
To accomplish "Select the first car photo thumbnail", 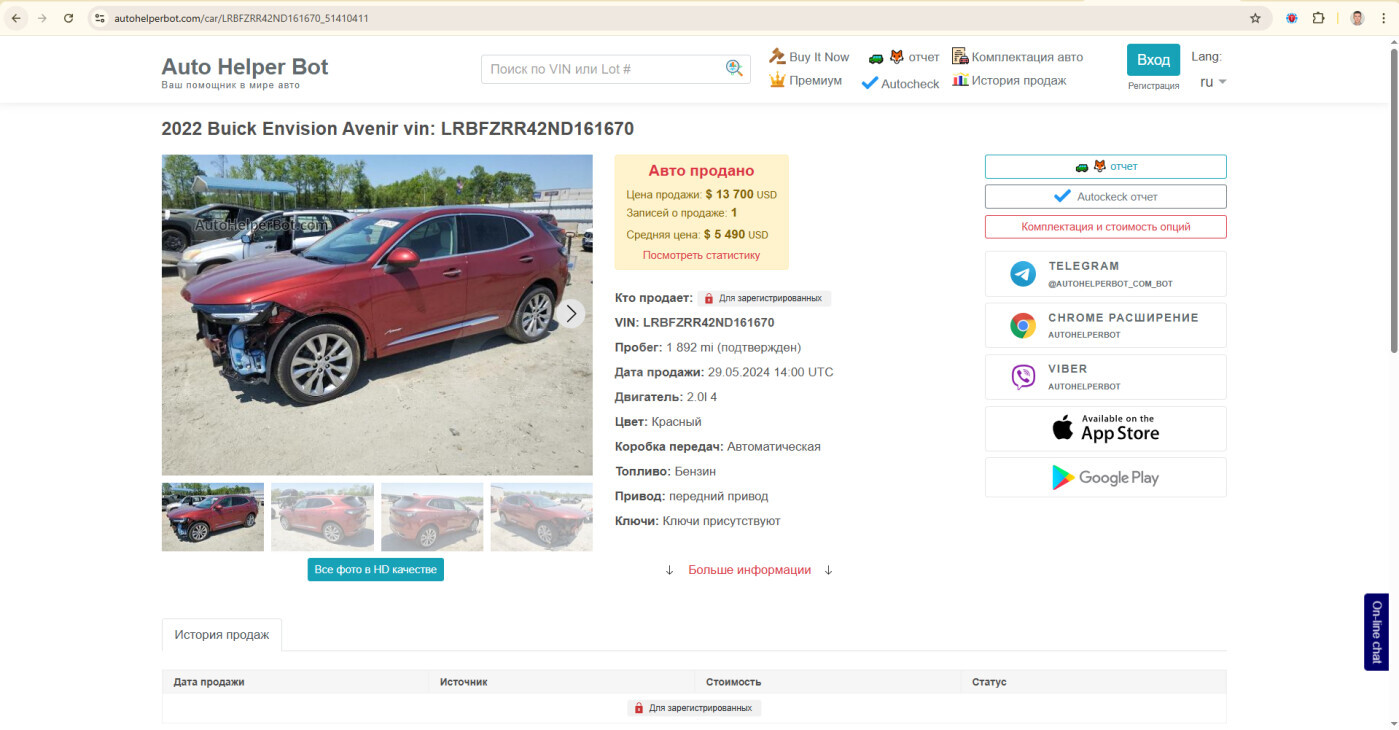I will [x=213, y=517].
